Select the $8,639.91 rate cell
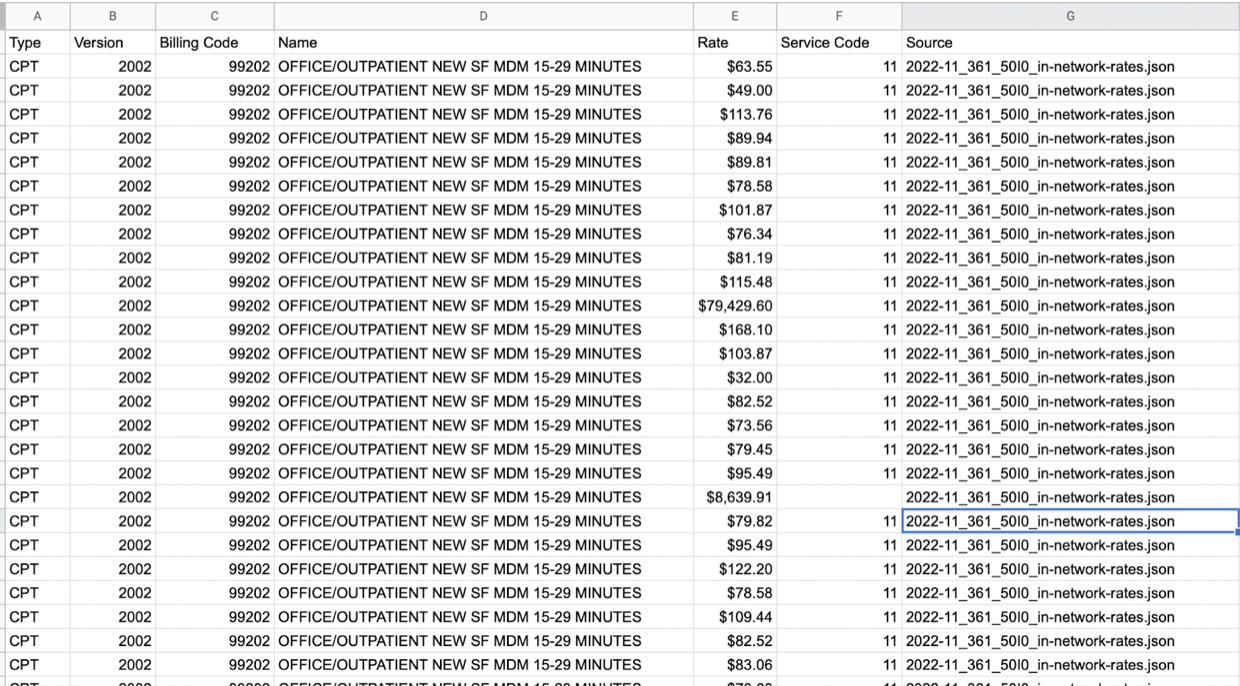This screenshot has width=1240, height=686. 735,497
